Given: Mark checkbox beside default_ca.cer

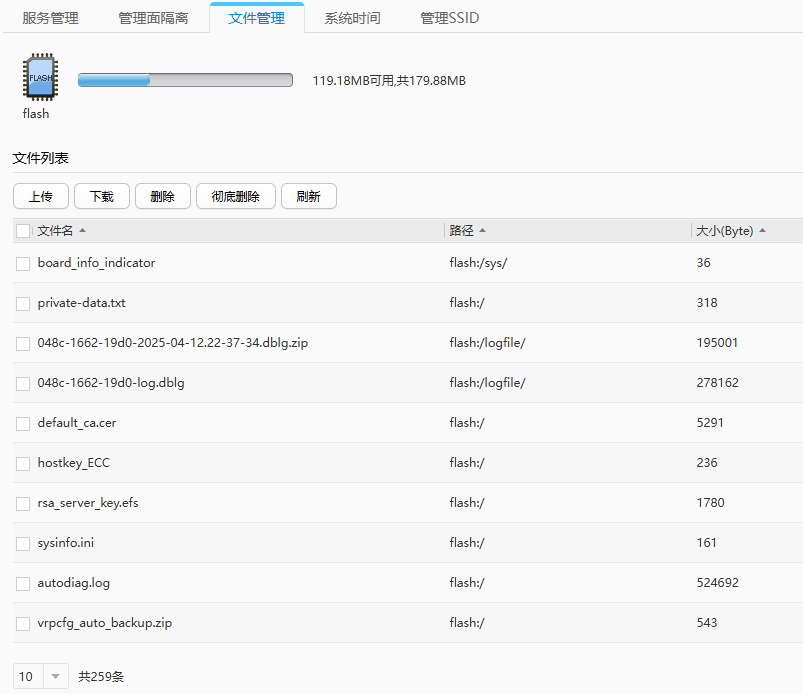Looking at the screenshot, I should (x=23, y=423).
